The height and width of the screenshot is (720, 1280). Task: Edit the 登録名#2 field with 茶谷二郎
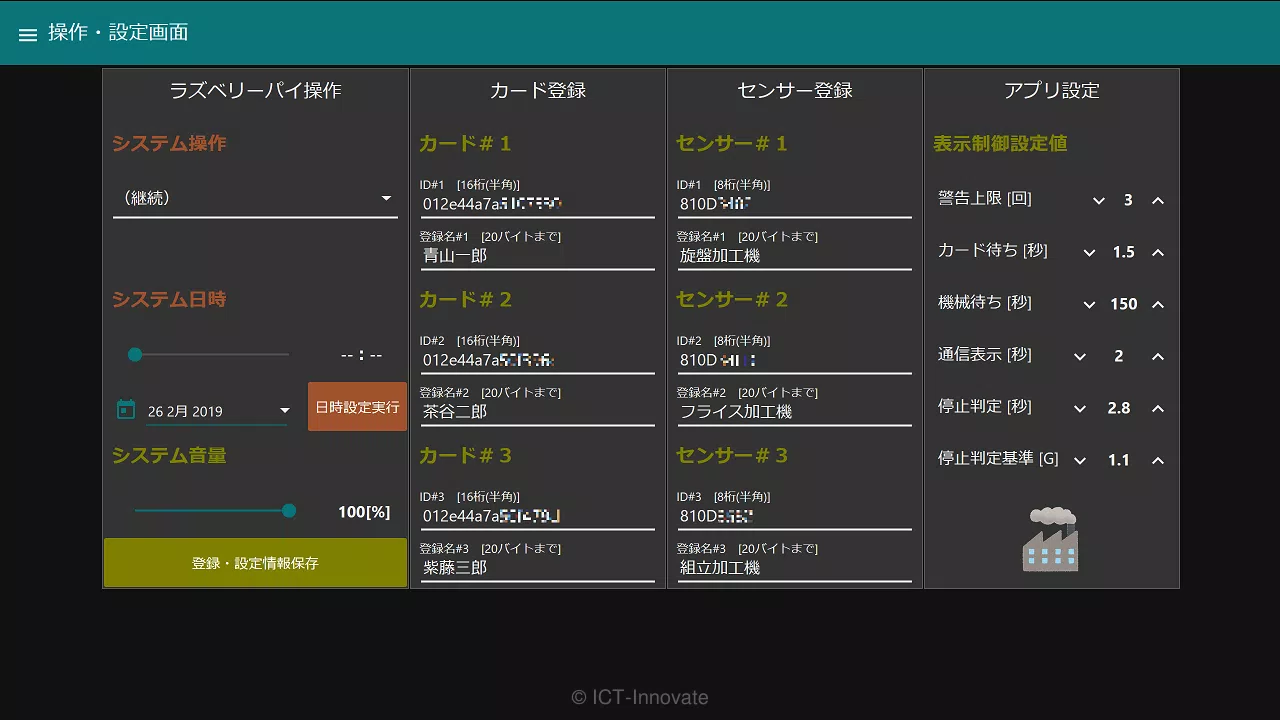pos(537,412)
